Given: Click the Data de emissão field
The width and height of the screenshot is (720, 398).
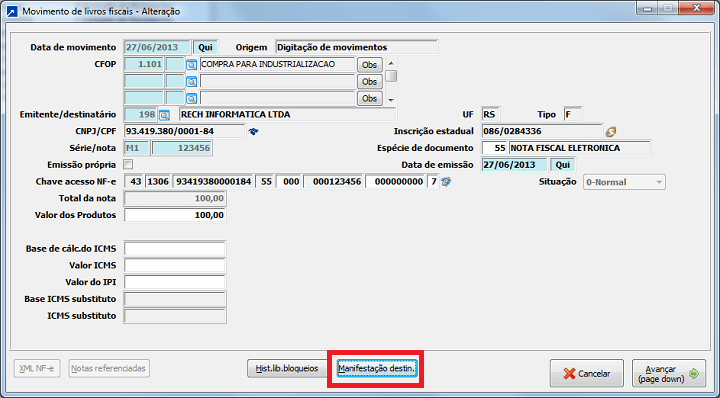Looking at the screenshot, I should tap(514, 165).
